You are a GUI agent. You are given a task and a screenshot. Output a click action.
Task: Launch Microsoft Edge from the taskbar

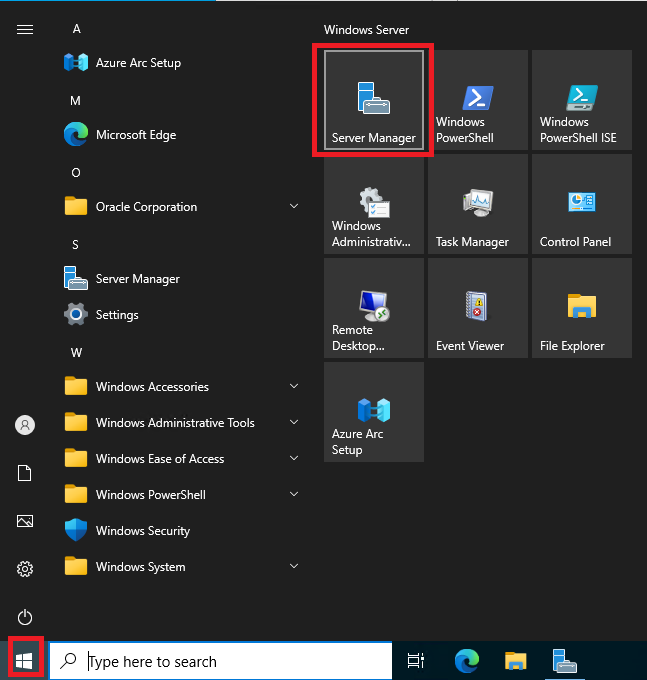(x=467, y=661)
